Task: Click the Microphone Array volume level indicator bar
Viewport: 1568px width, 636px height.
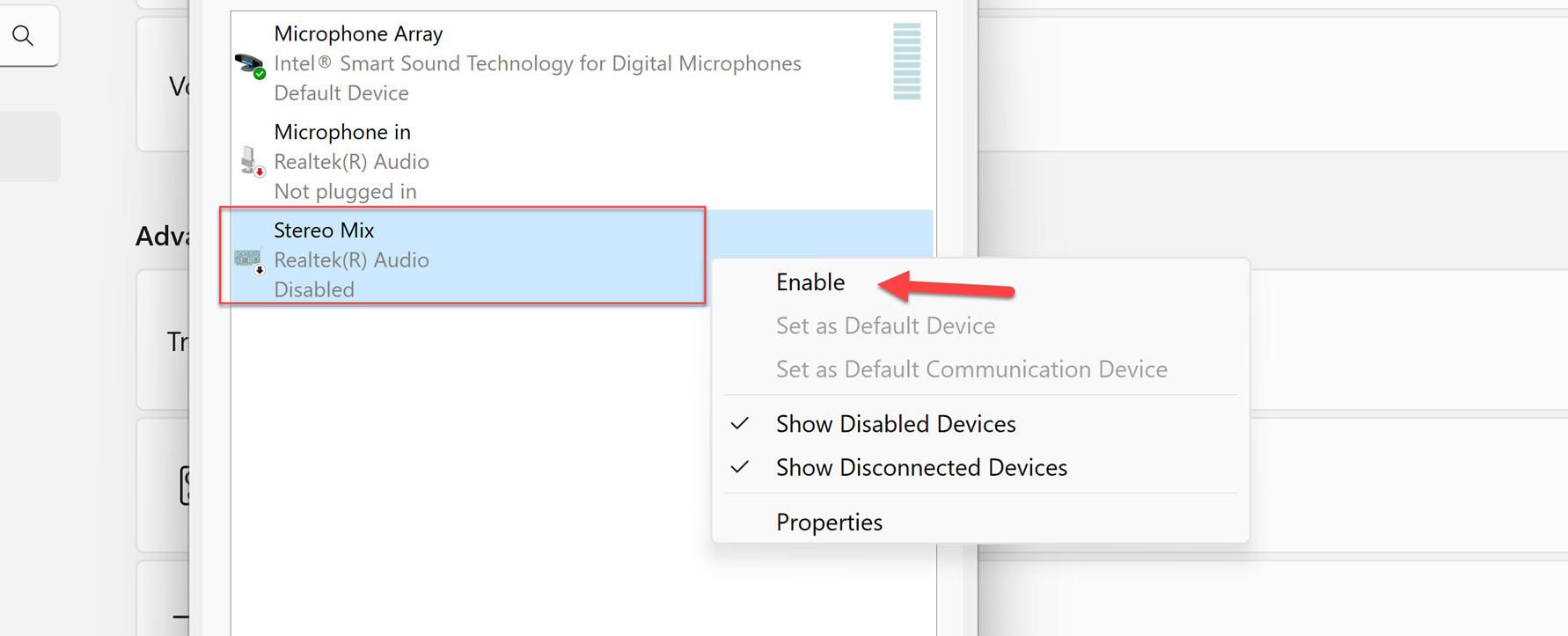Action: [x=906, y=62]
